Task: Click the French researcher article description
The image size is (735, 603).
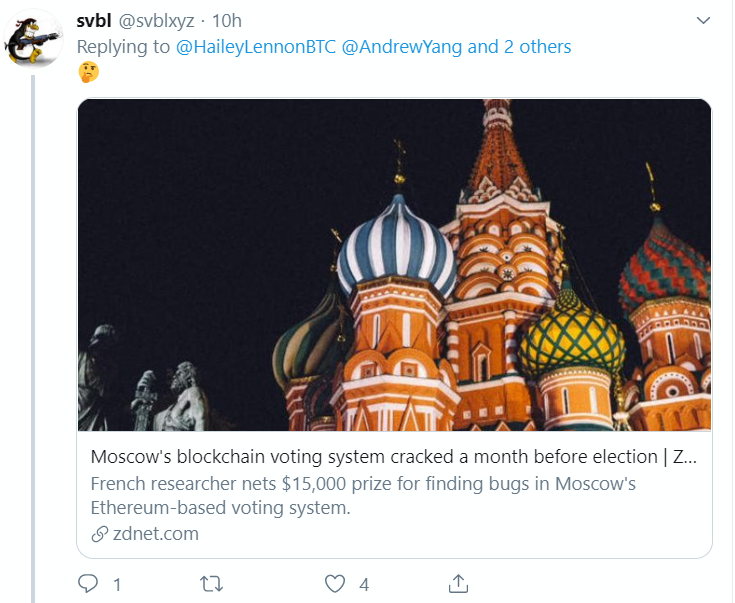Action: pyautogui.click(x=363, y=496)
